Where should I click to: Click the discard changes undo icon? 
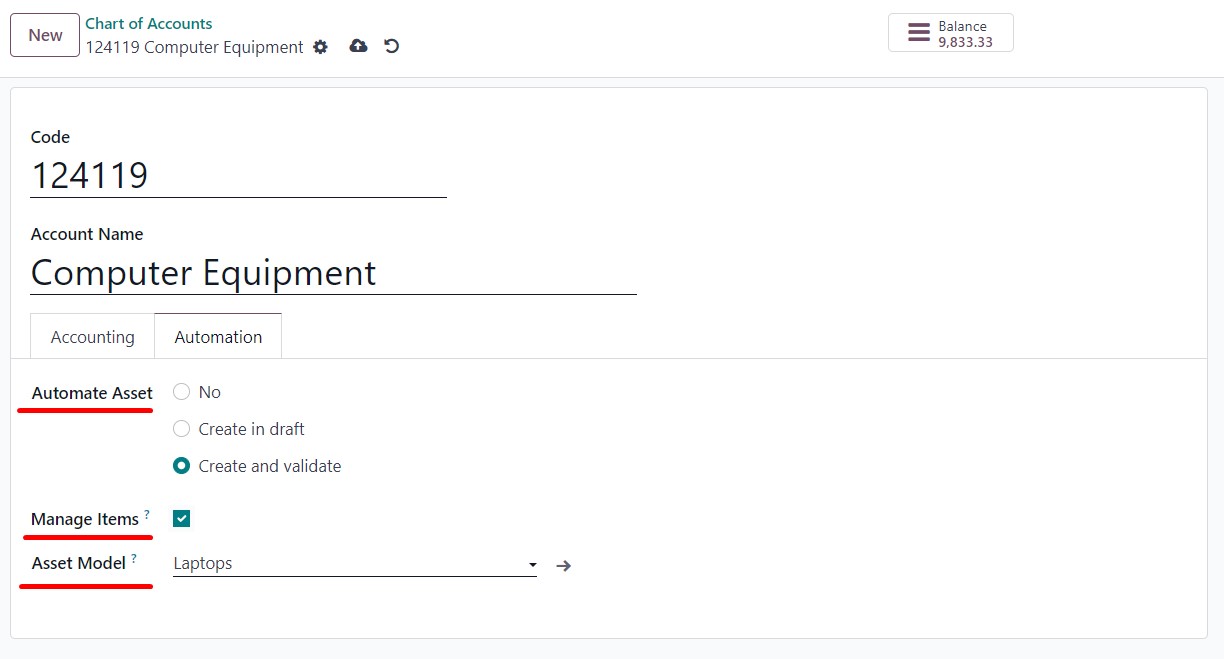click(x=392, y=46)
